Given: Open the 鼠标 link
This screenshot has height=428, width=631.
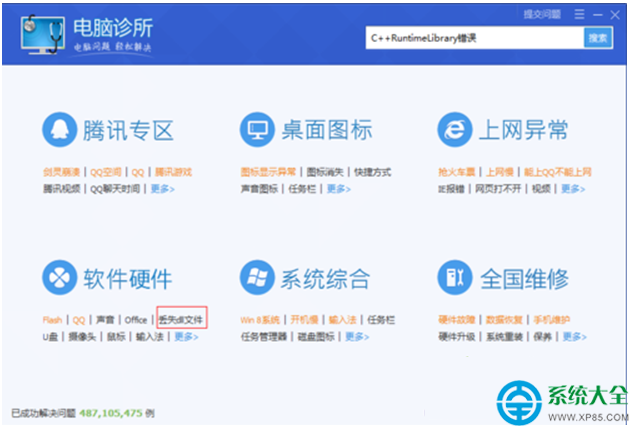Looking at the screenshot, I should pyautogui.click(x=116, y=337).
